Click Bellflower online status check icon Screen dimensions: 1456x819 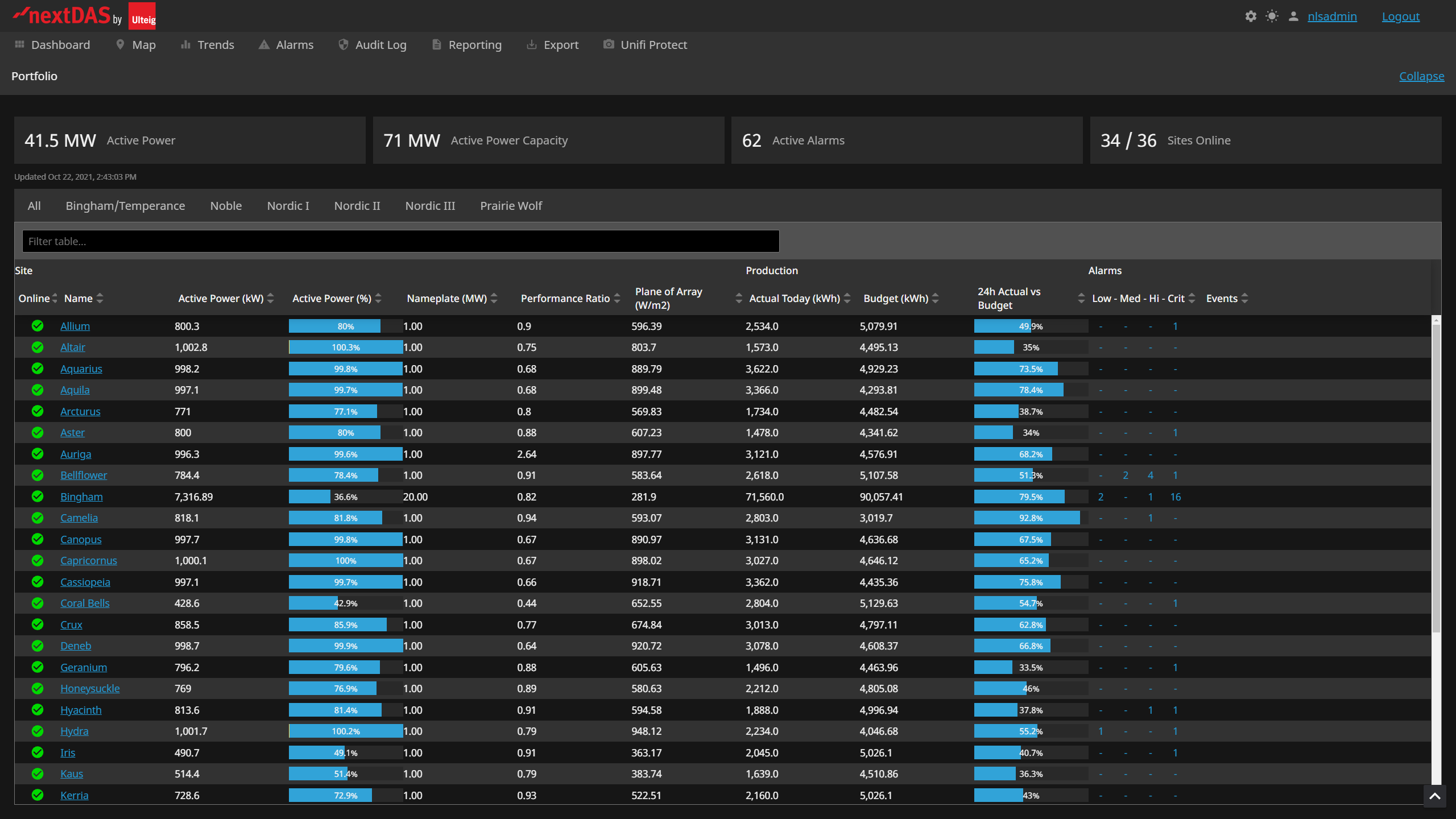click(x=38, y=475)
